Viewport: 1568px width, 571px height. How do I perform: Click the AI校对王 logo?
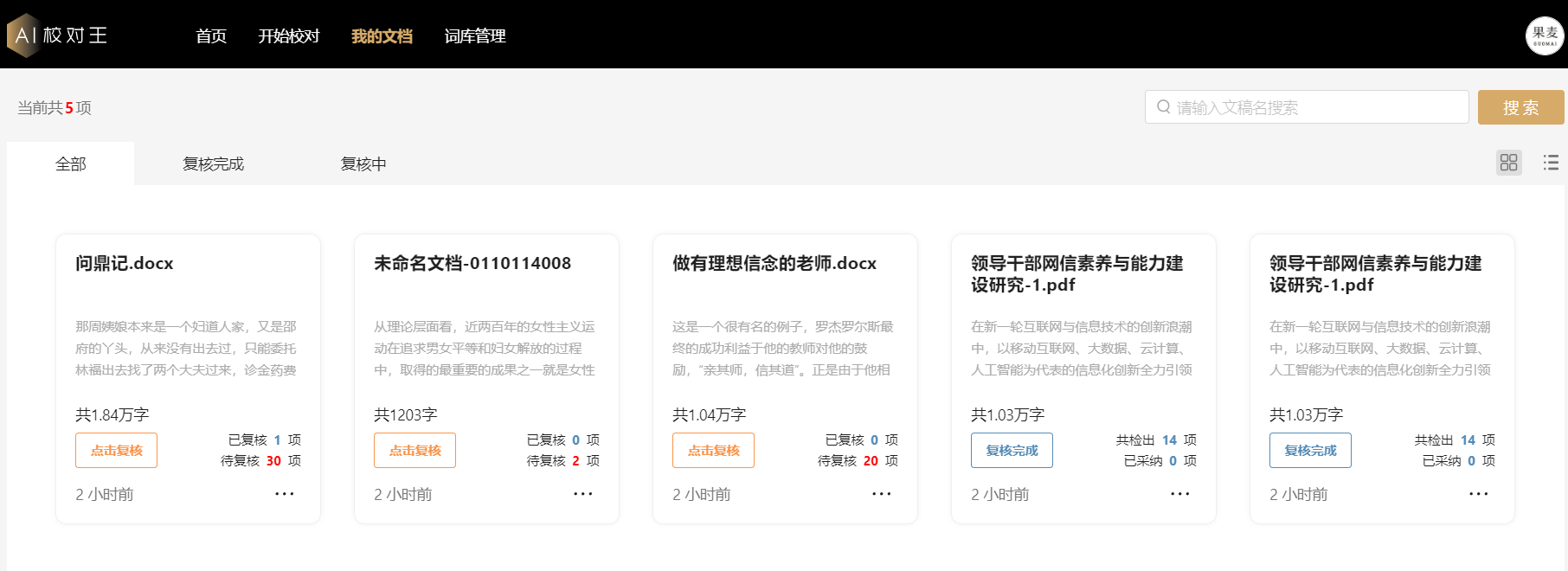57,35
